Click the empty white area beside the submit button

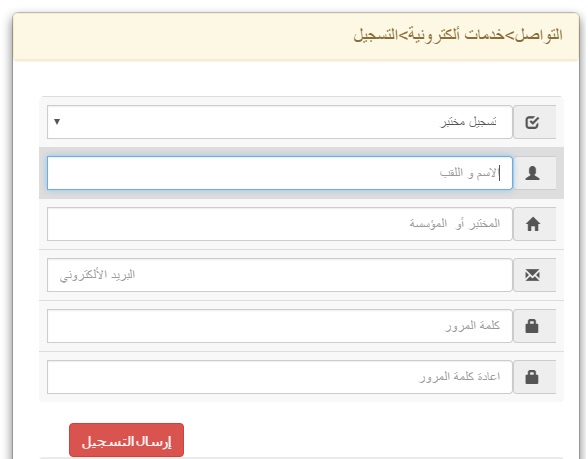point(375,440)
